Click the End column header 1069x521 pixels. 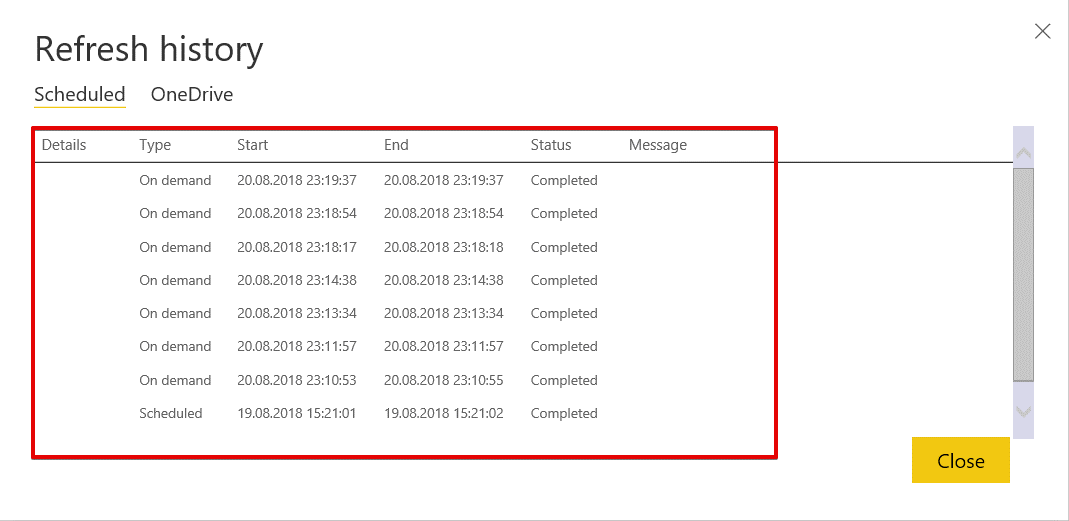point(396,145)
